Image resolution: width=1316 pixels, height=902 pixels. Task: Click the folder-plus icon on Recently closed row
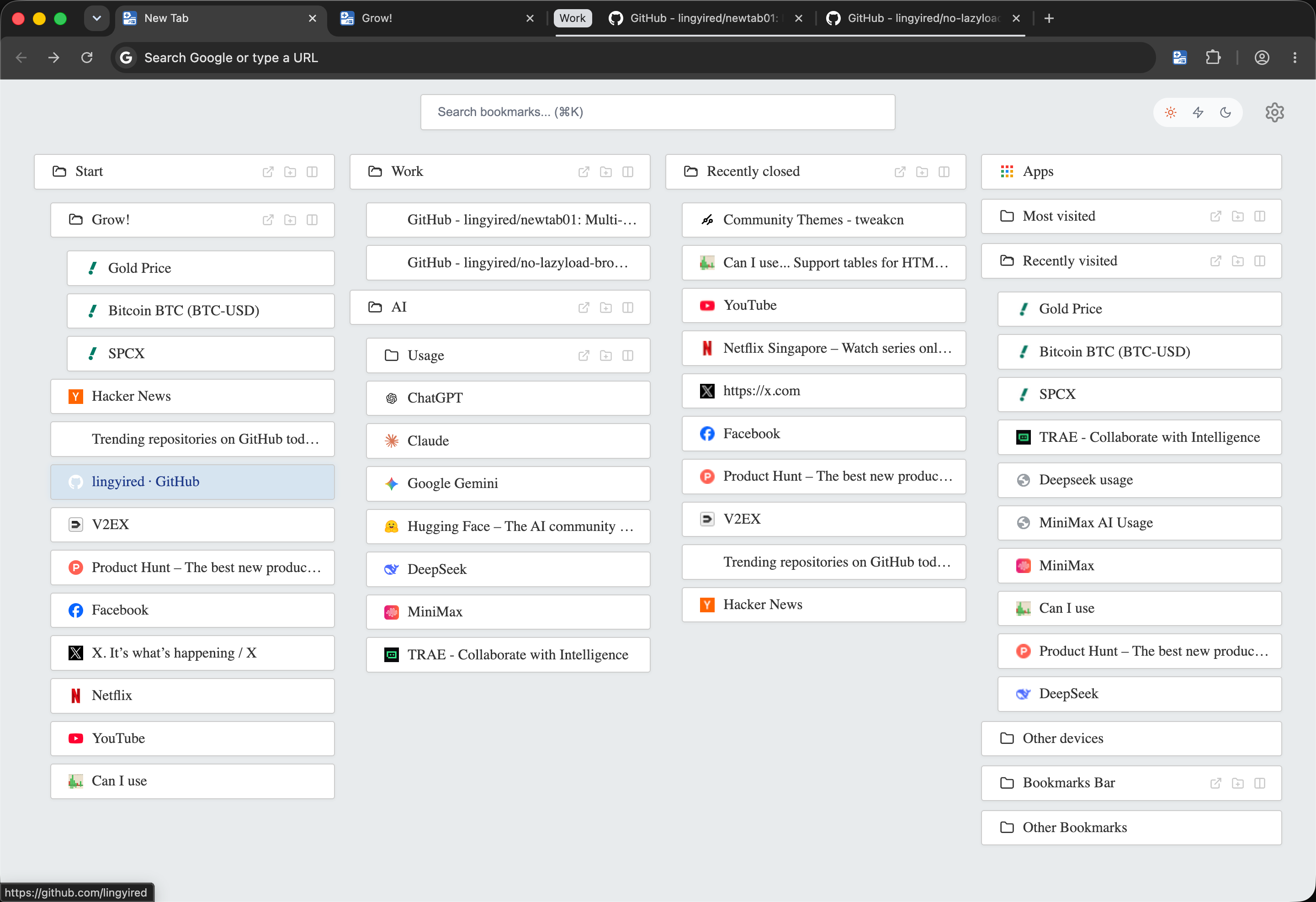coord(922,171)
